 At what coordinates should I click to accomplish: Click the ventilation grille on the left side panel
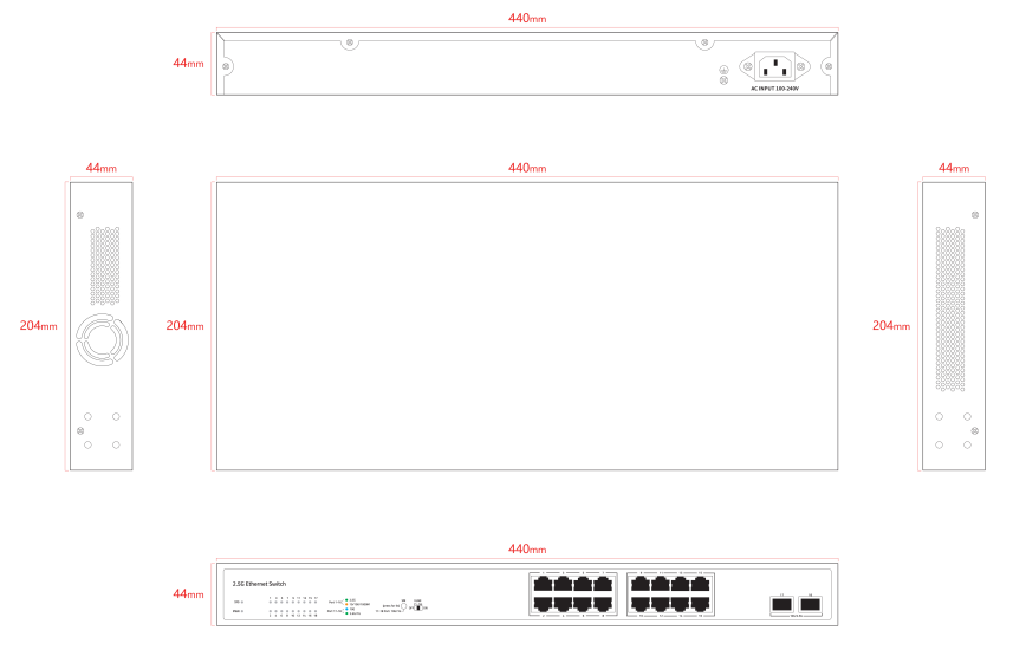[x=104, y=266]
